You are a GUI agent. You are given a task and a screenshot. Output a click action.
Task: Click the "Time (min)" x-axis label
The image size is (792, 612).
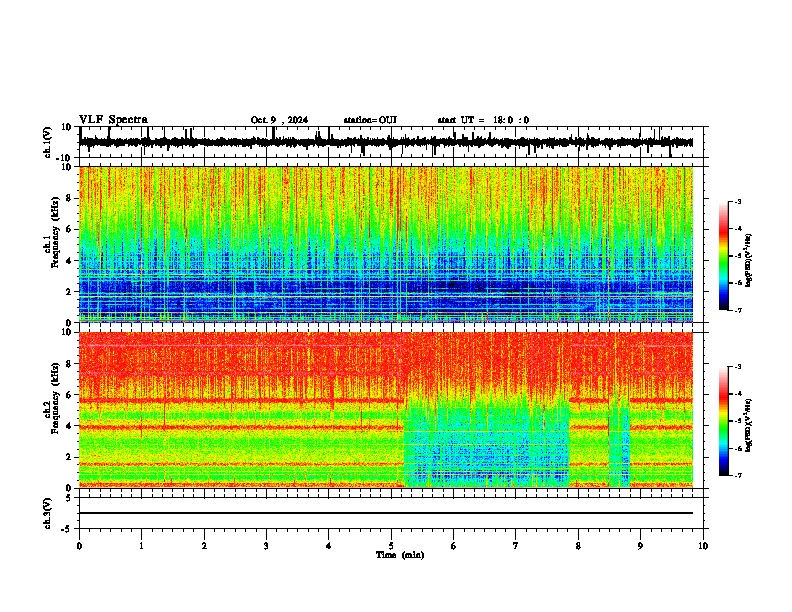click(x=400, y=555)
